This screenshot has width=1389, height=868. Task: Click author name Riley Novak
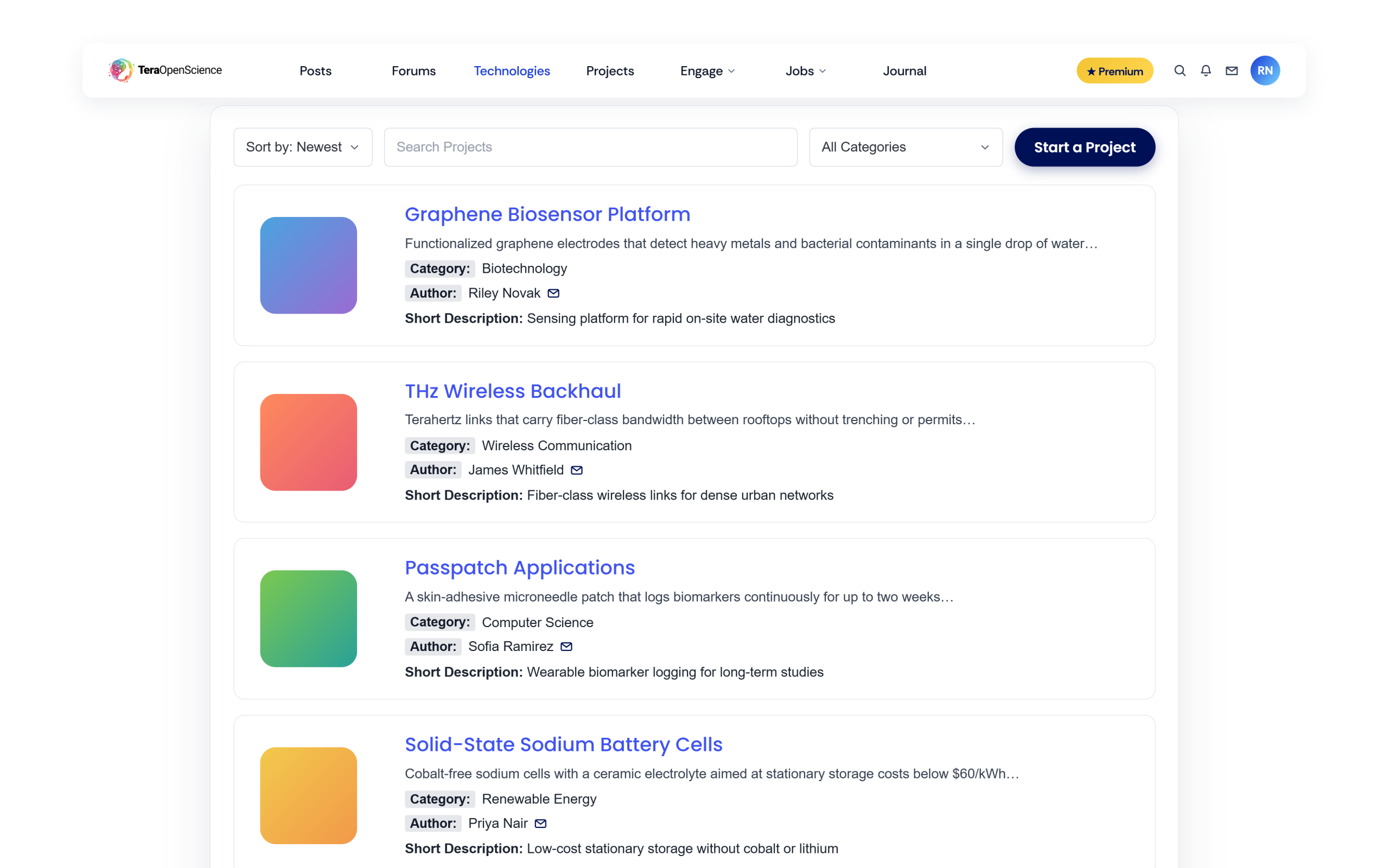tap(504, 293)
